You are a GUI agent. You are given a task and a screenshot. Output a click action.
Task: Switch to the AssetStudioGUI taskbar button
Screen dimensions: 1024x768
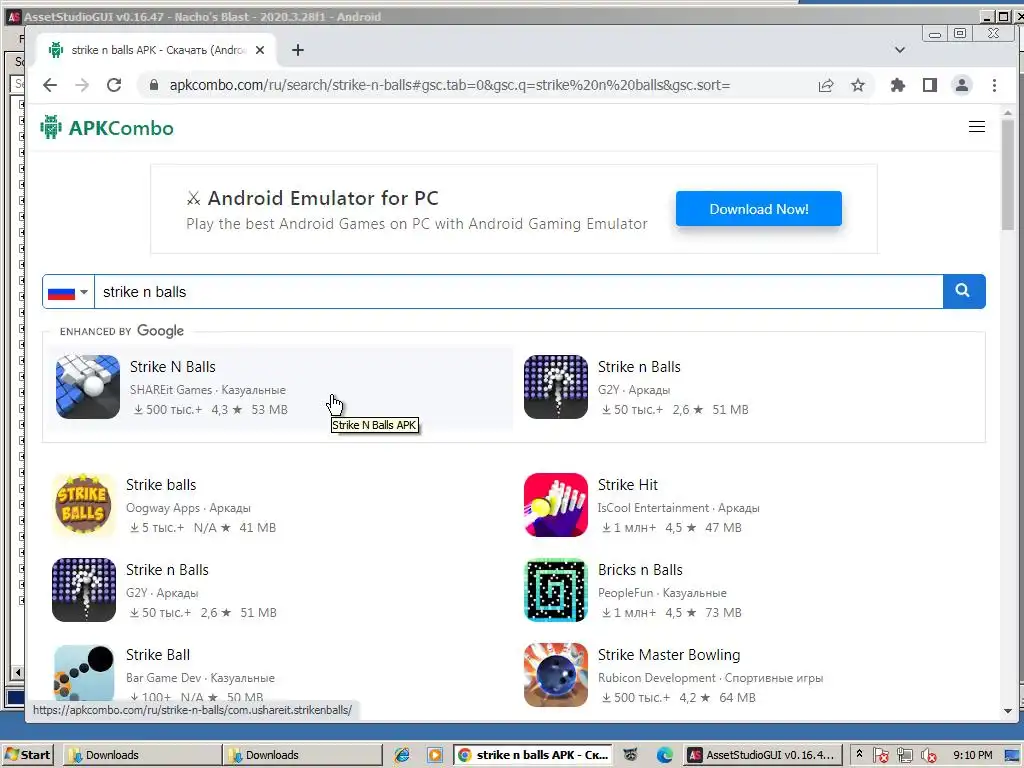[x=762, y=755]
